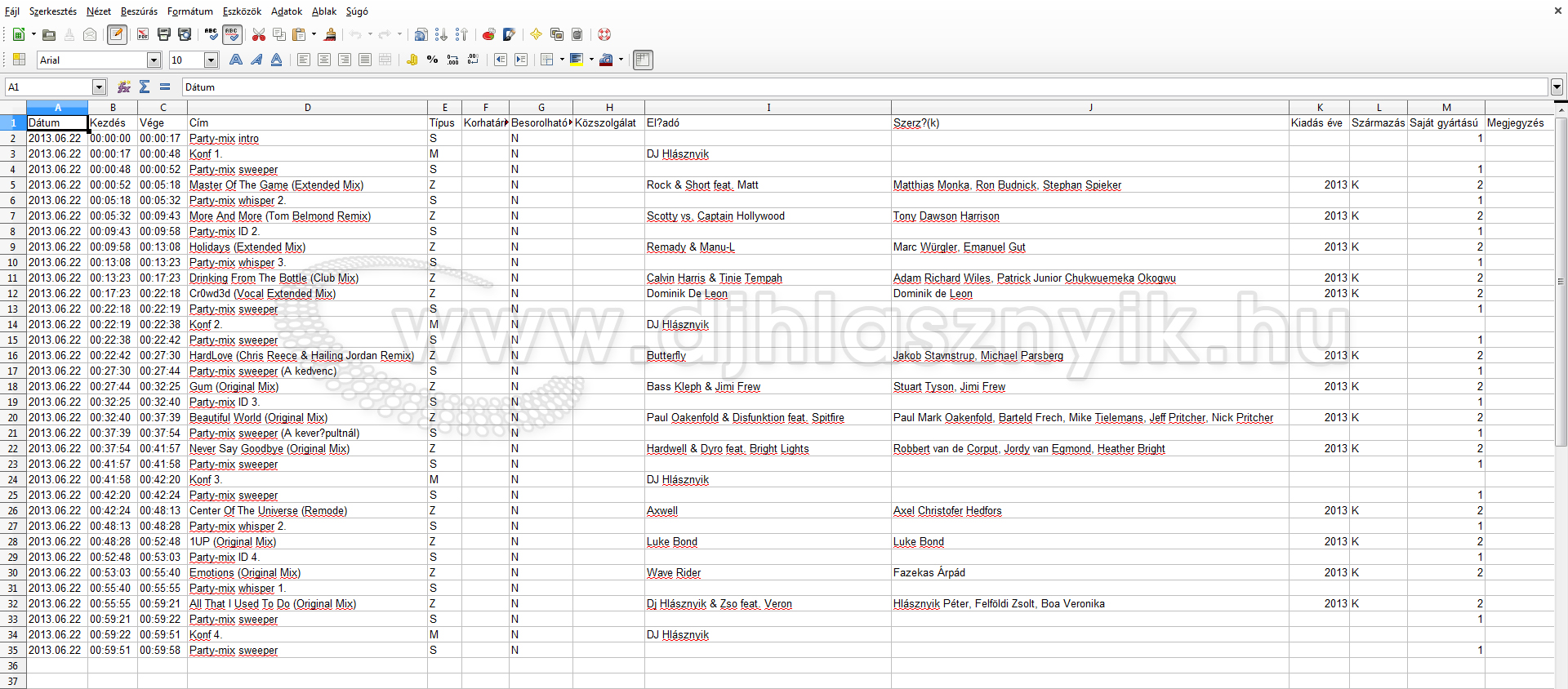Increase the cell indent
The image size is (1568, 689).
pyautogui.click(x=521, y=60)
